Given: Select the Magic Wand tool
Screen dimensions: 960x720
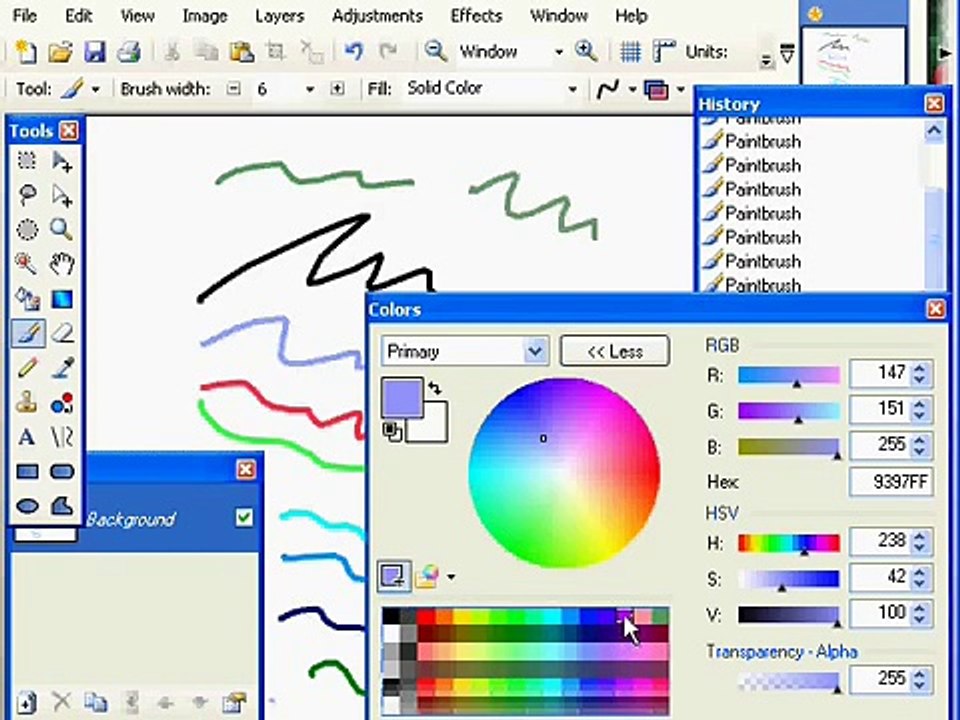Looking at the screenshot, I should (27, 264).
